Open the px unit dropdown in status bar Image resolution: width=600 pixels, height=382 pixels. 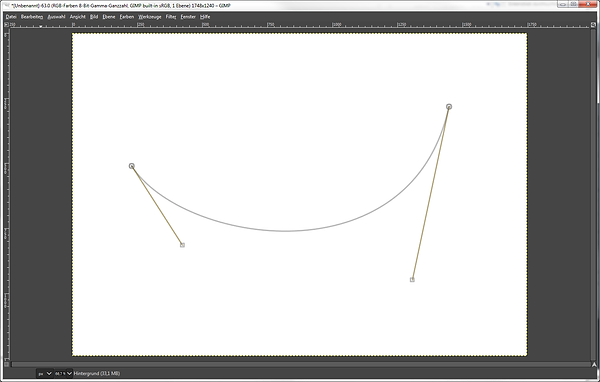44,373
